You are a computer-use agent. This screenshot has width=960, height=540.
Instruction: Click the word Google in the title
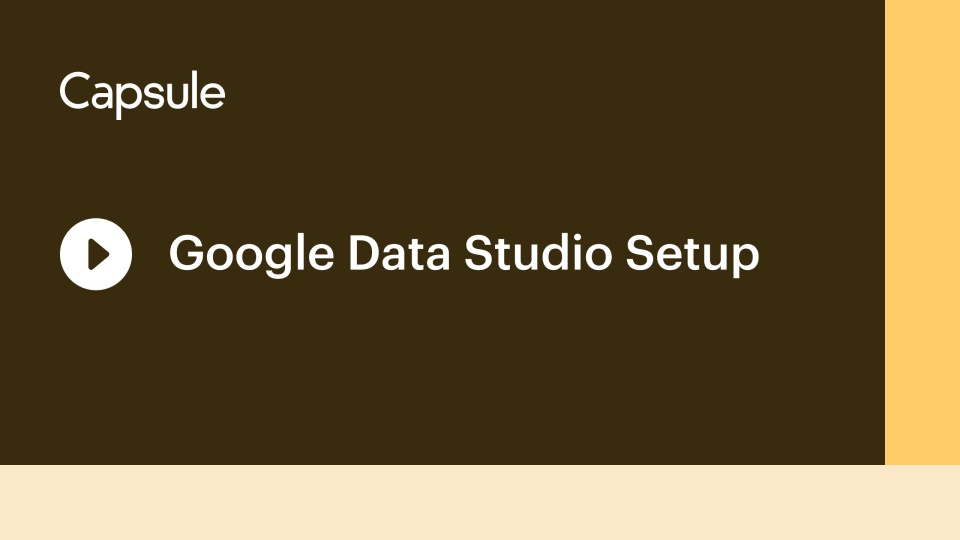coord(252,253)
